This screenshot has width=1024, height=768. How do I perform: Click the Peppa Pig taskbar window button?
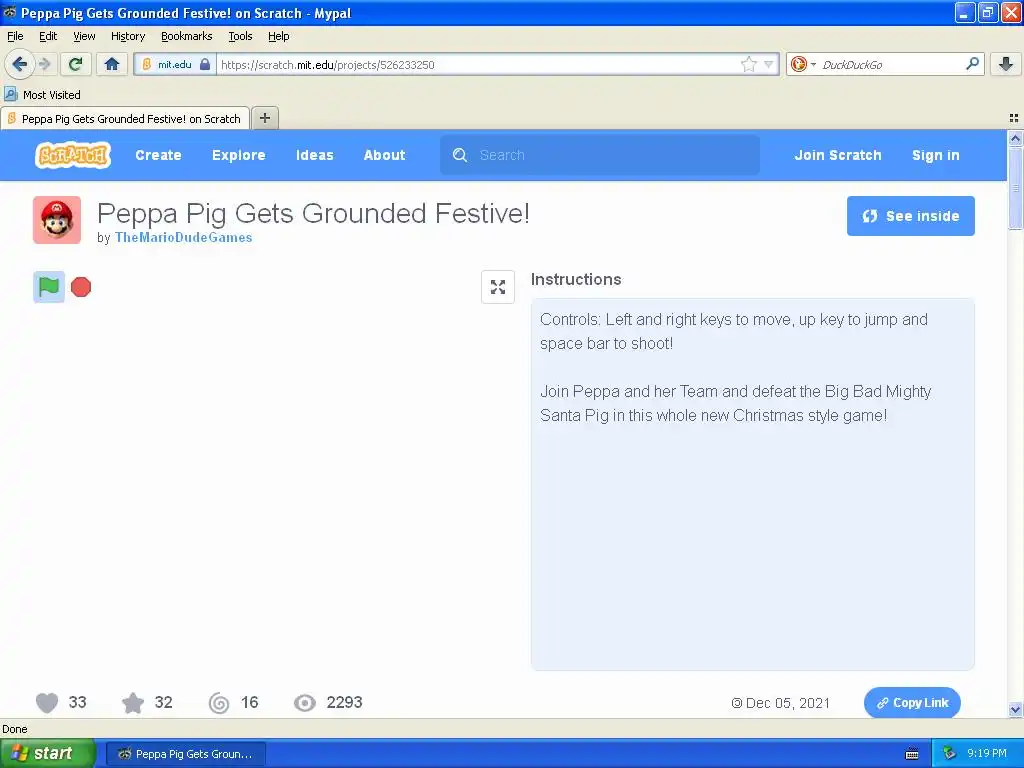[185, 754]
